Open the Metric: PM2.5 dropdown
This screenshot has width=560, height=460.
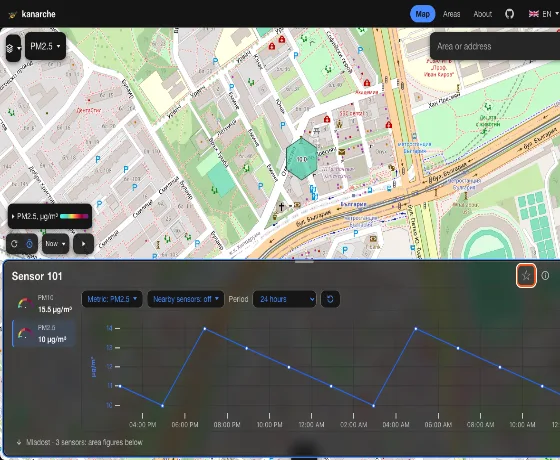pyautogui.click(x=112, y=299)
